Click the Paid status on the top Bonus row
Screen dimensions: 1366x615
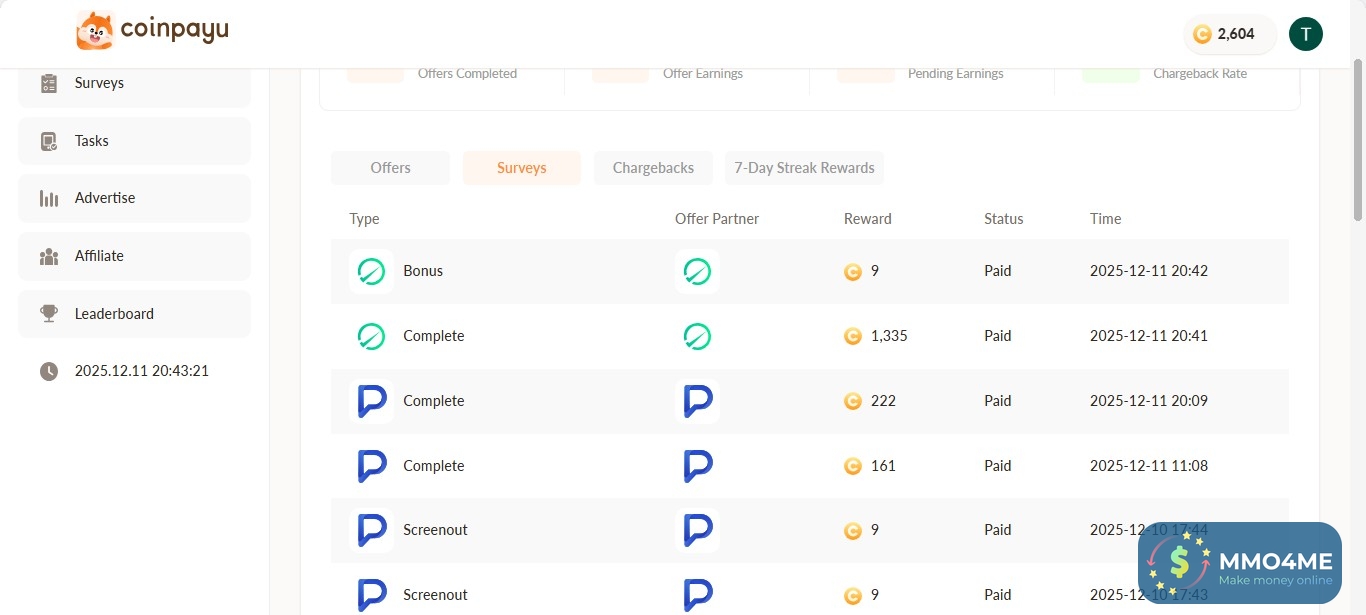click(x=997, y=270)
